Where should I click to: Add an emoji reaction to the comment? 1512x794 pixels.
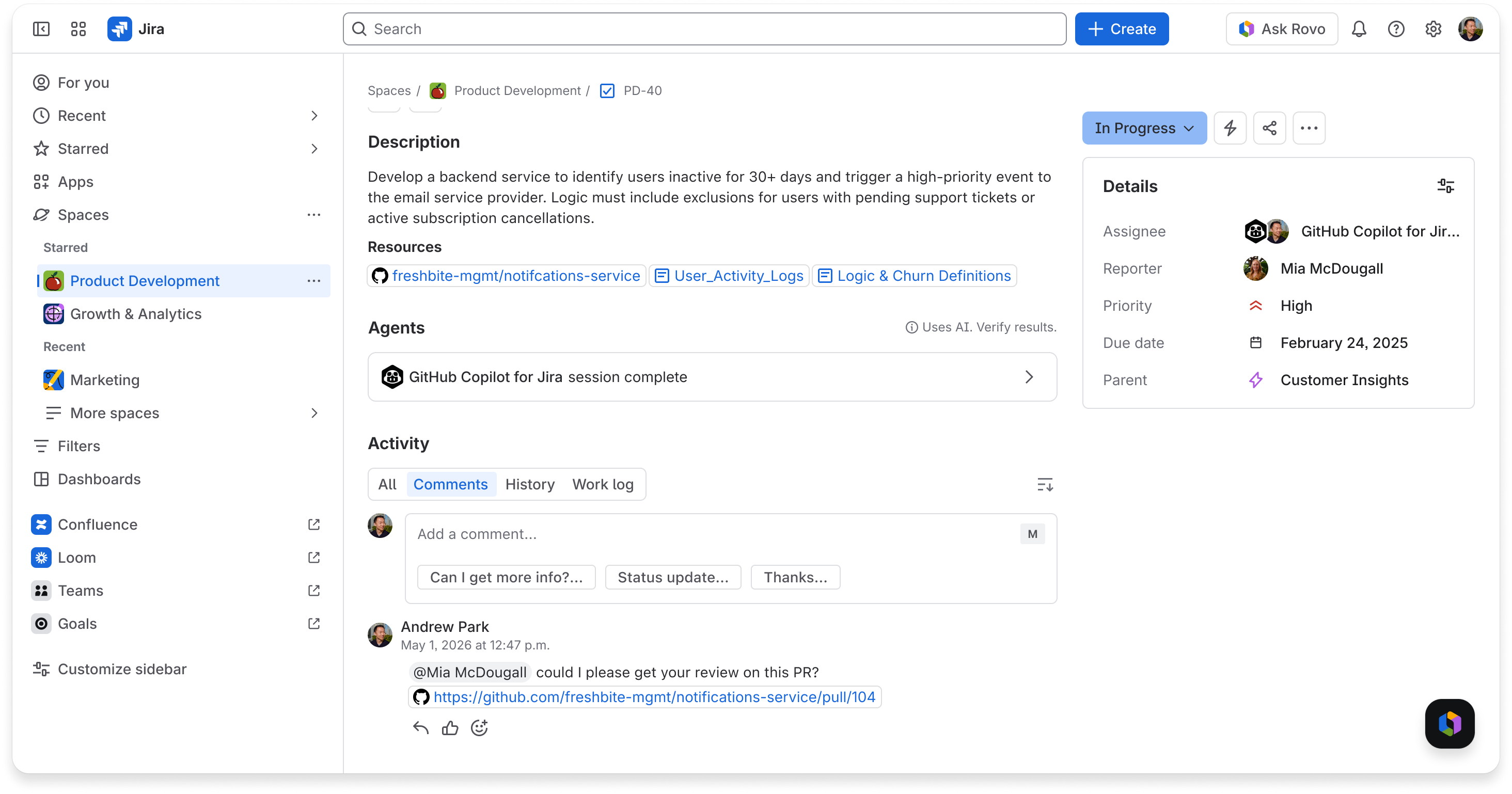coord(480,728)
